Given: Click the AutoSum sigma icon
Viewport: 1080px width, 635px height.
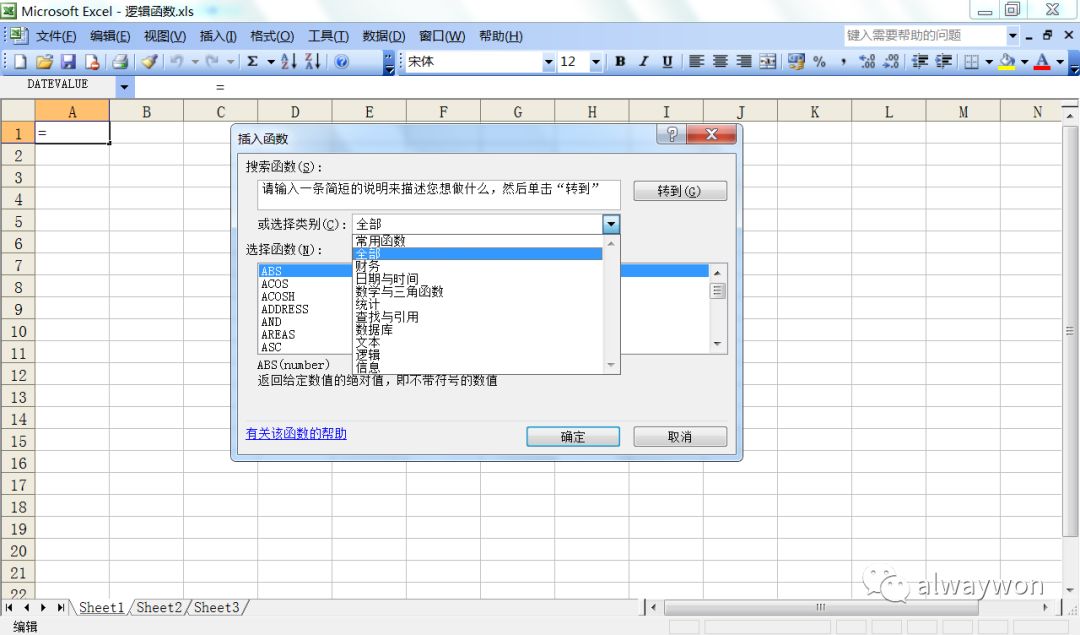Looking at the screenshot, I should tap(253, 61).
